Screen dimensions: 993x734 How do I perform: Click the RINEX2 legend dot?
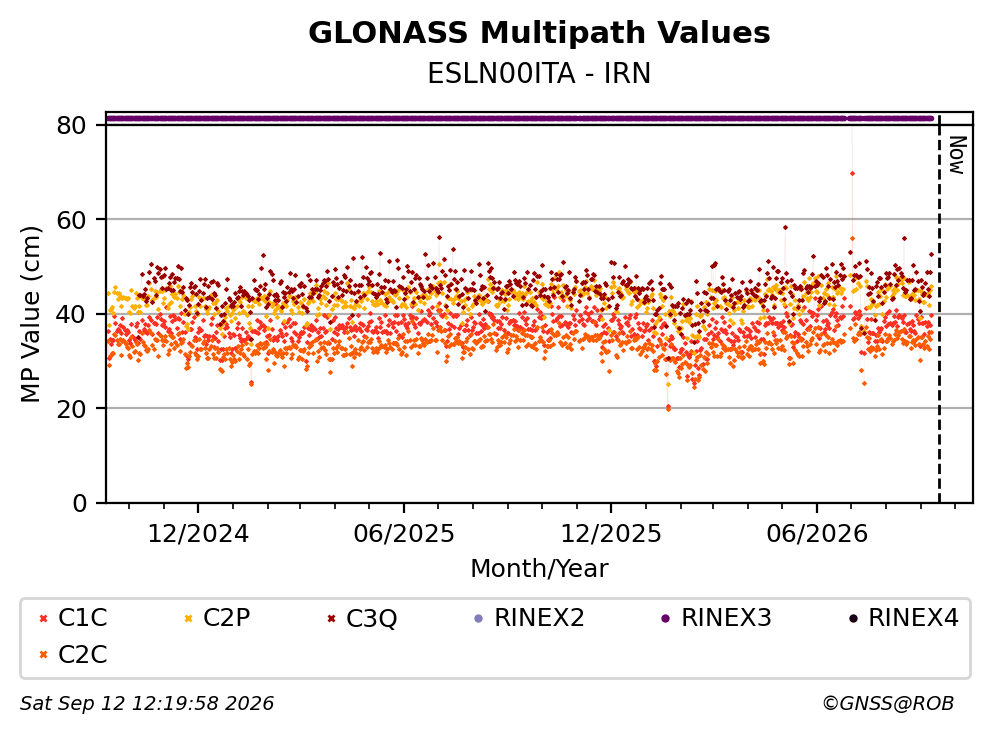pos(479,618)
